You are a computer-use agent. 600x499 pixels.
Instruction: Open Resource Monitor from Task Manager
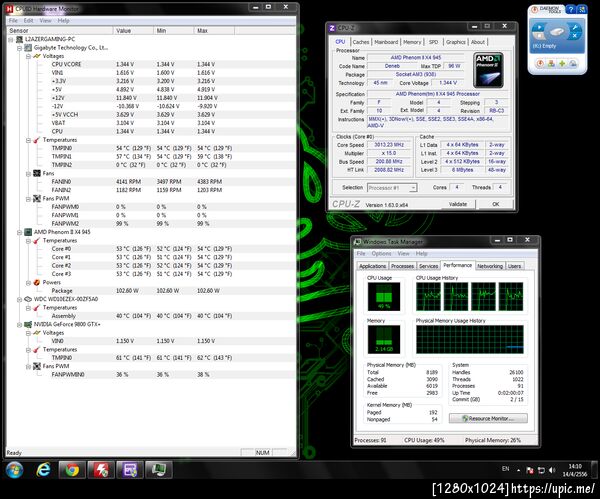(x=488, y=419)
